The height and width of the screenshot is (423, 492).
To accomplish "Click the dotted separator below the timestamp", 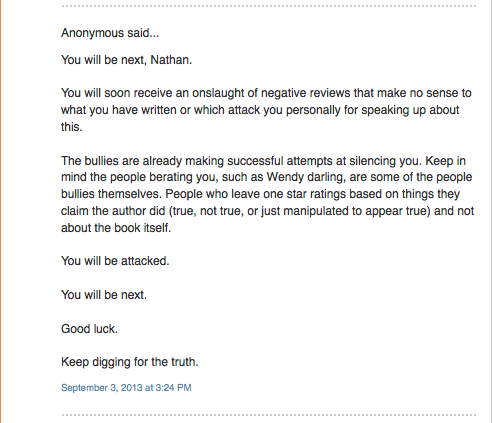I will 269,415.
